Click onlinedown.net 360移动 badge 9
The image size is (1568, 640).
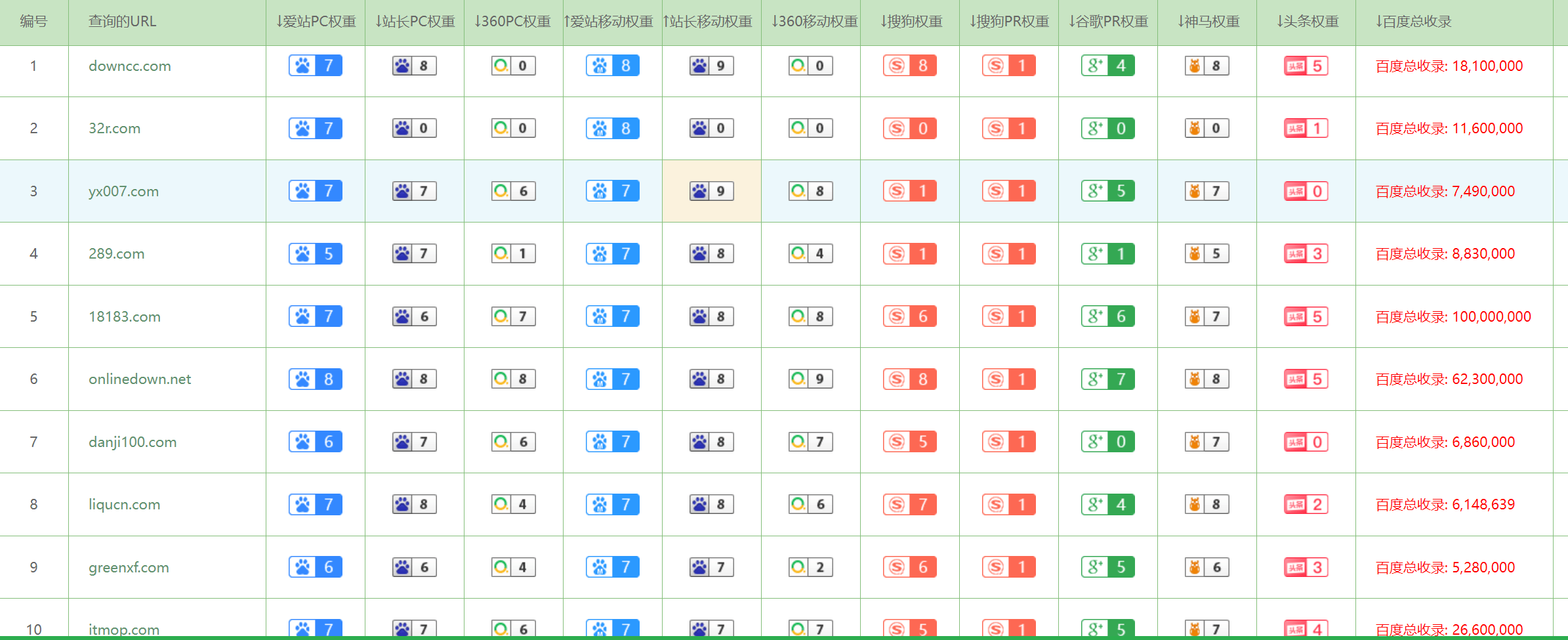tap(811, 379)
